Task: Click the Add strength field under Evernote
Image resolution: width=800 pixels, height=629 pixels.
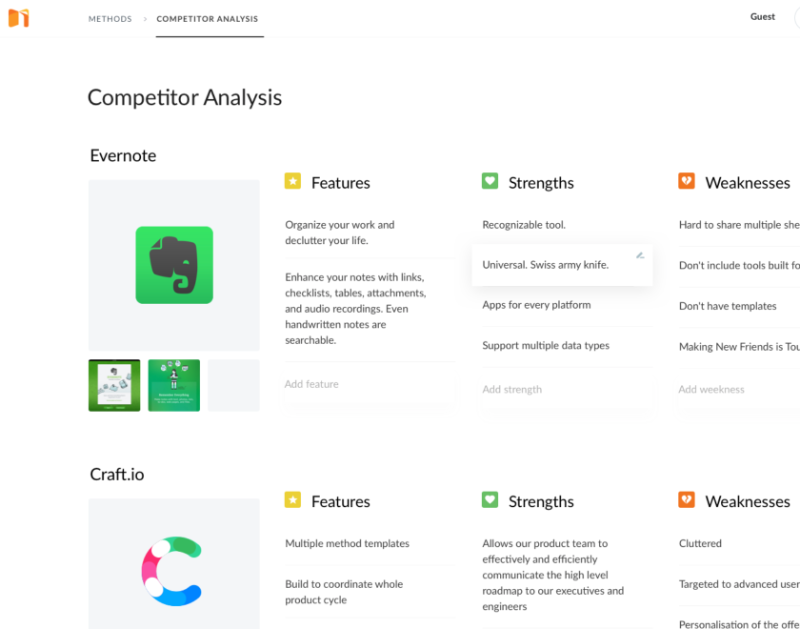Action: tap(512, 389)
